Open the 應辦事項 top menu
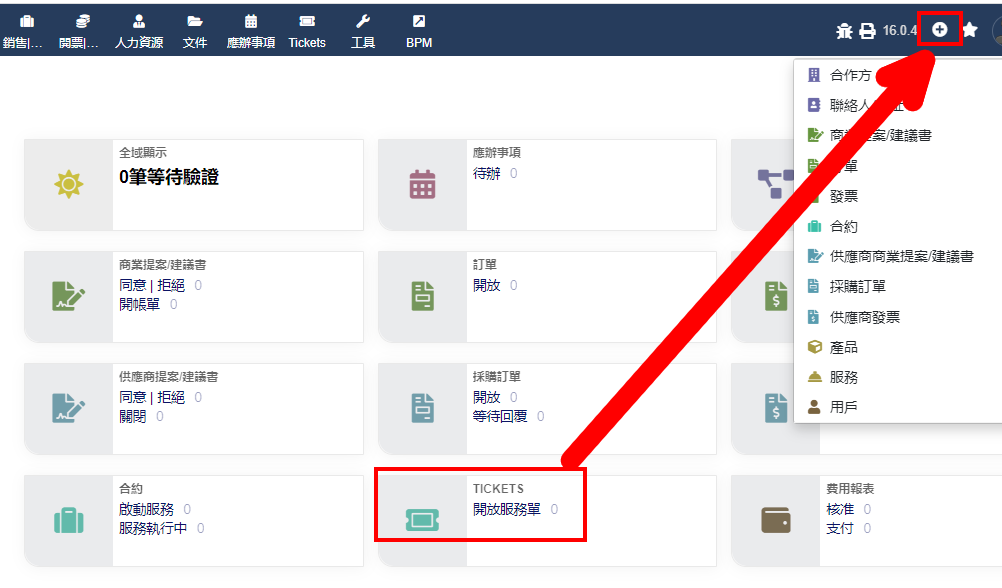The height and width of the screenshot is (588, 1002). pyautogui.click(x=251, y=31)
